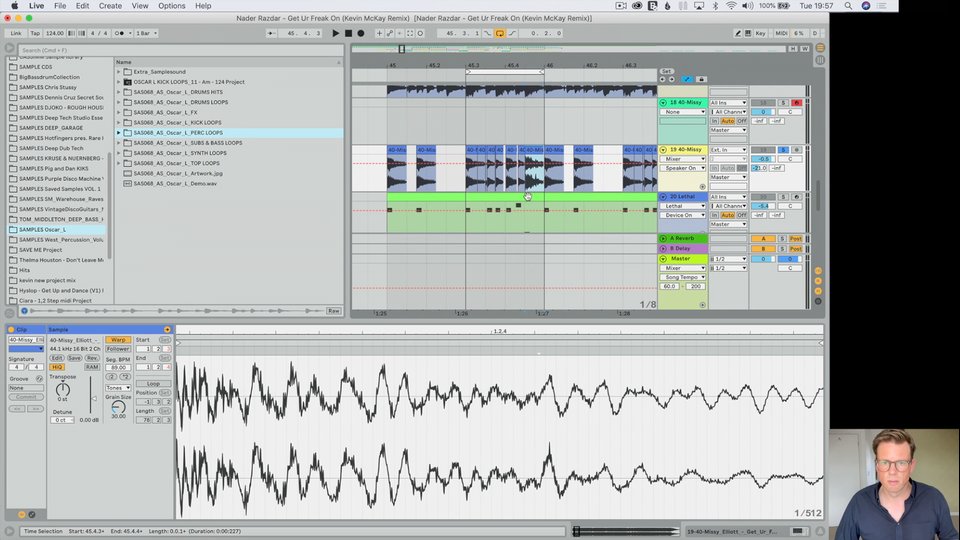The image size is (960, 540).
Task: Click the Raw button in browser preview
Action: [334, 311]
